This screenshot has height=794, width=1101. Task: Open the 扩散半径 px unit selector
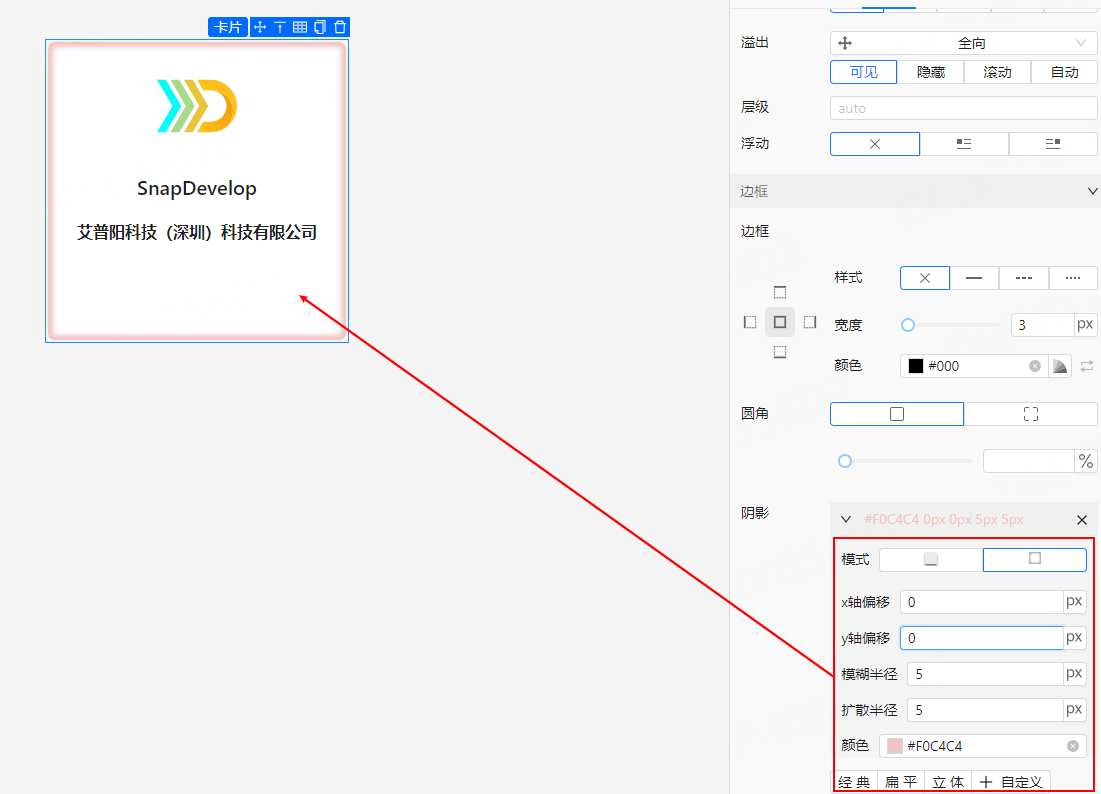pyautogui.click(x=1074, y=710)
